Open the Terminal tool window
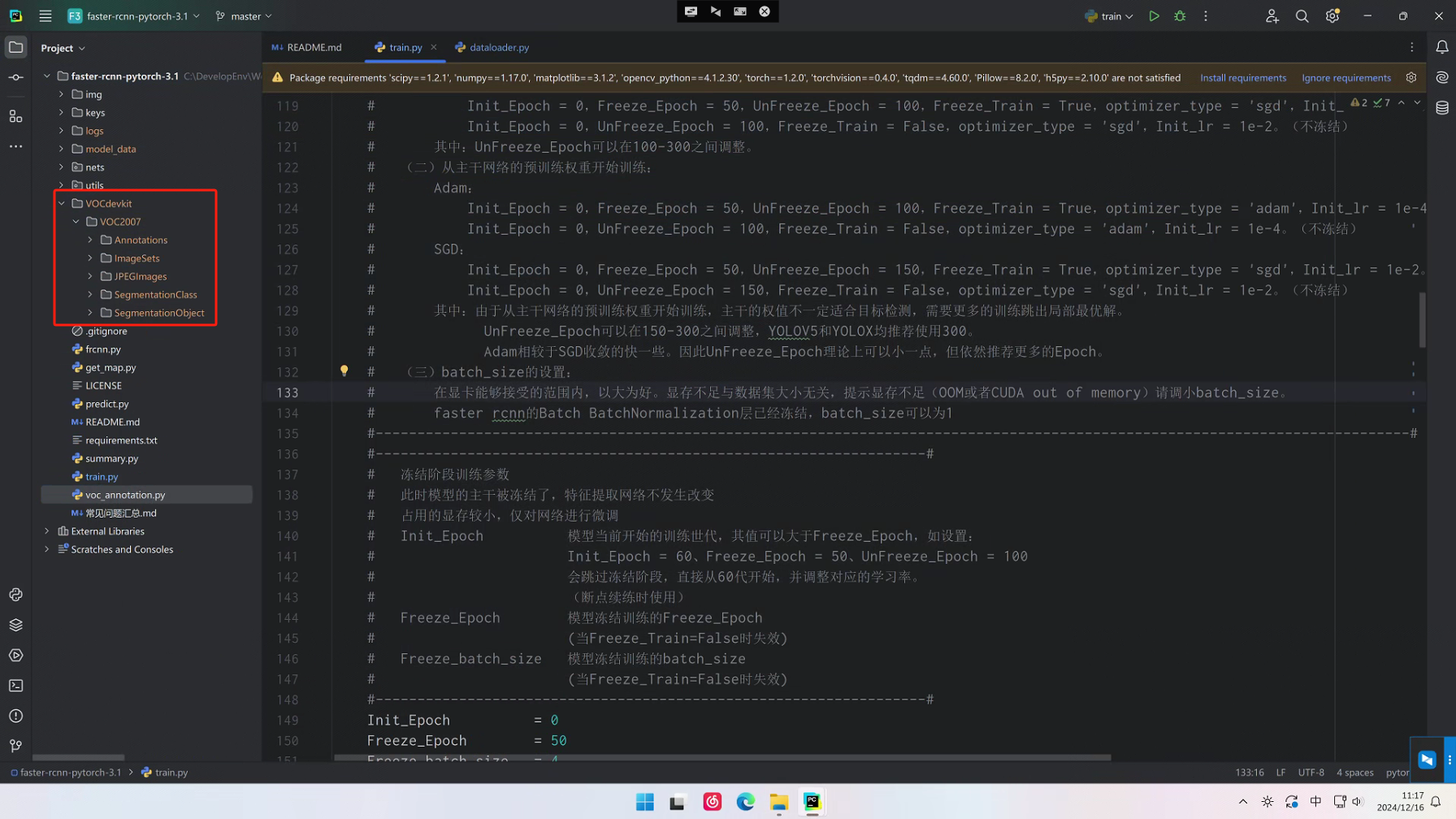 pos(15,686)
